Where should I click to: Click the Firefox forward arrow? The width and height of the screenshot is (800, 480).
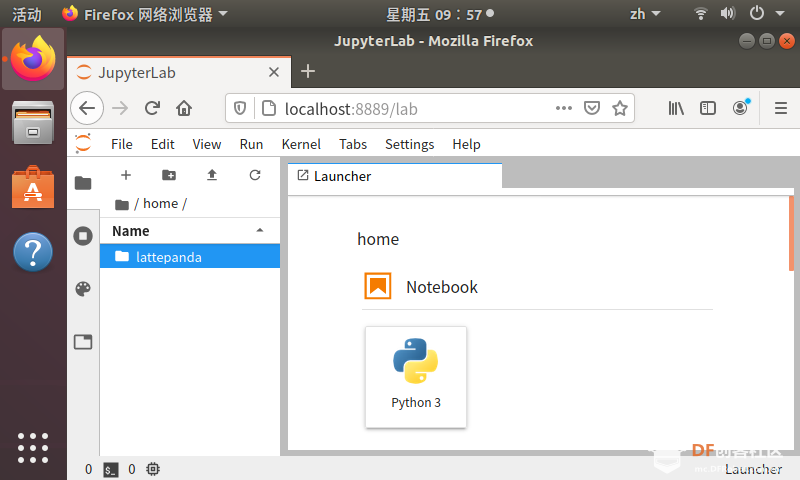coord(120,108)
